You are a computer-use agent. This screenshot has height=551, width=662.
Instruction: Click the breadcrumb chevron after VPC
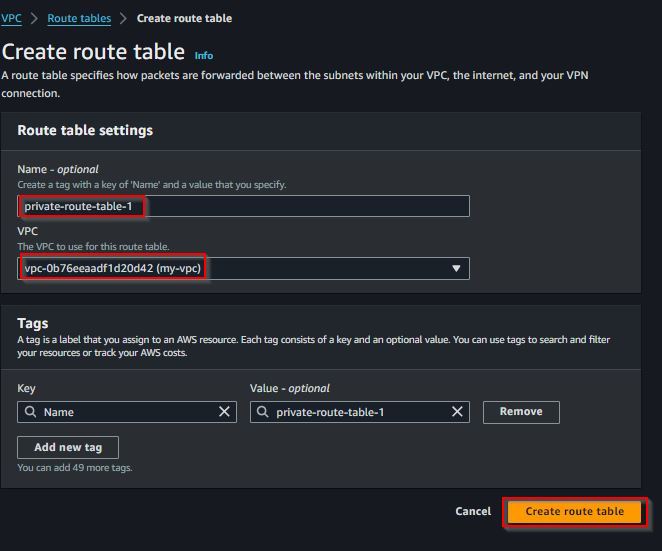tap(34, 18)
